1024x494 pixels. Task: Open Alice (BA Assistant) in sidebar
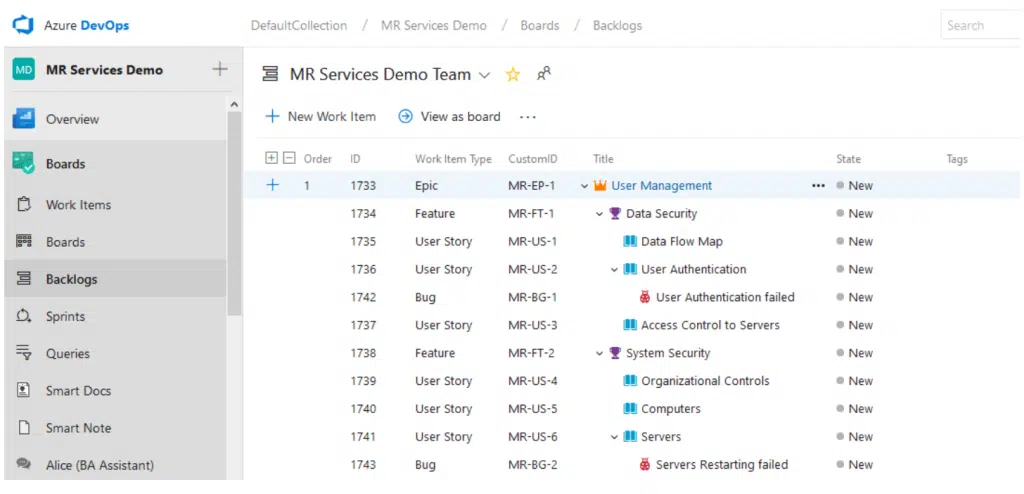[x=99, y=465]
